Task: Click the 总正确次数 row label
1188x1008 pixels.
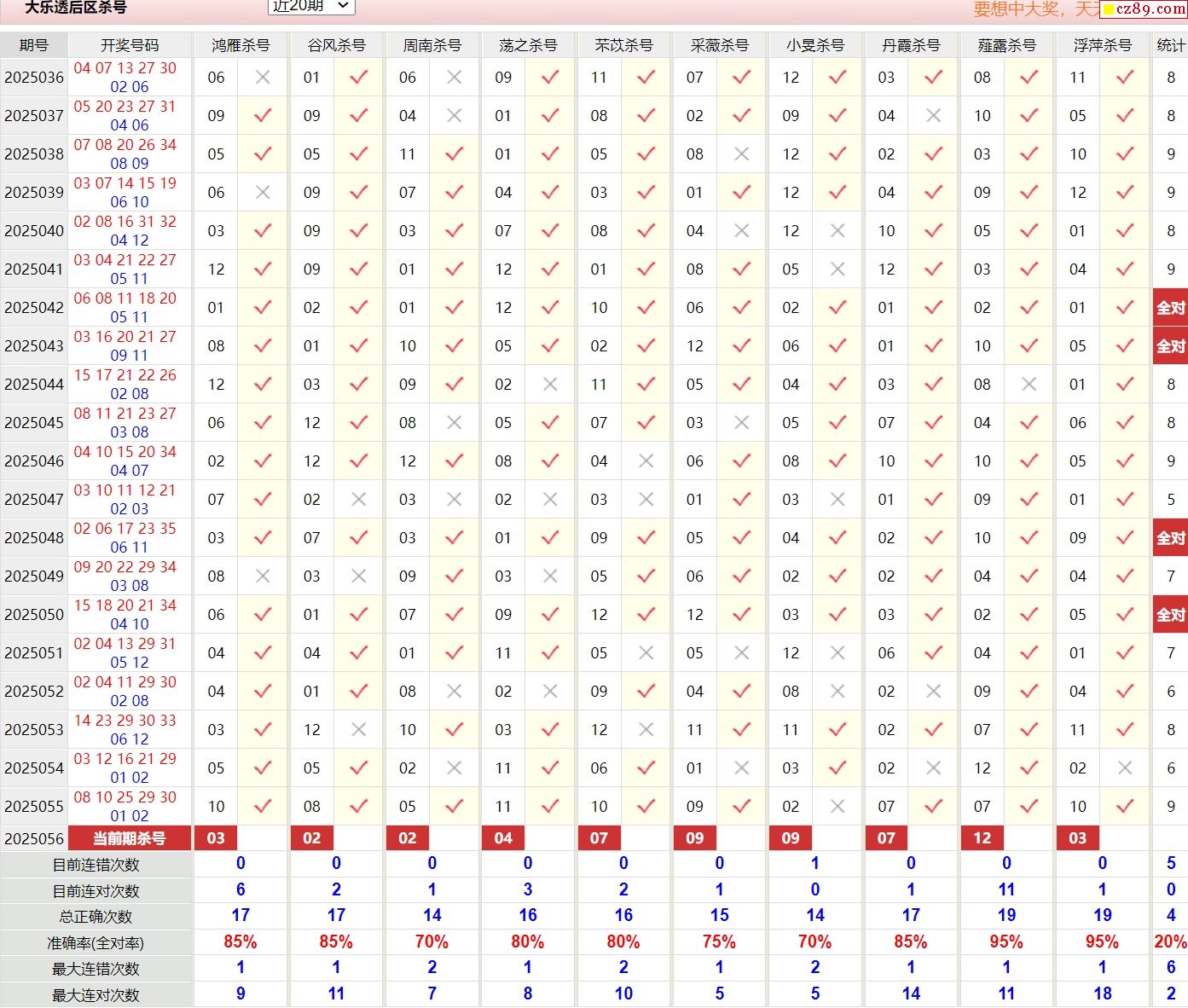Action: 96,917
